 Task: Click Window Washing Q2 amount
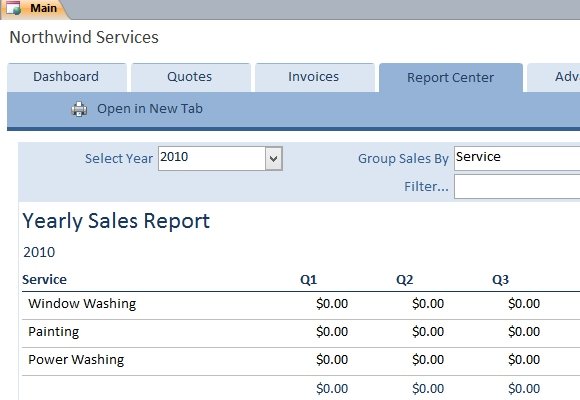[x=428, y=304]
